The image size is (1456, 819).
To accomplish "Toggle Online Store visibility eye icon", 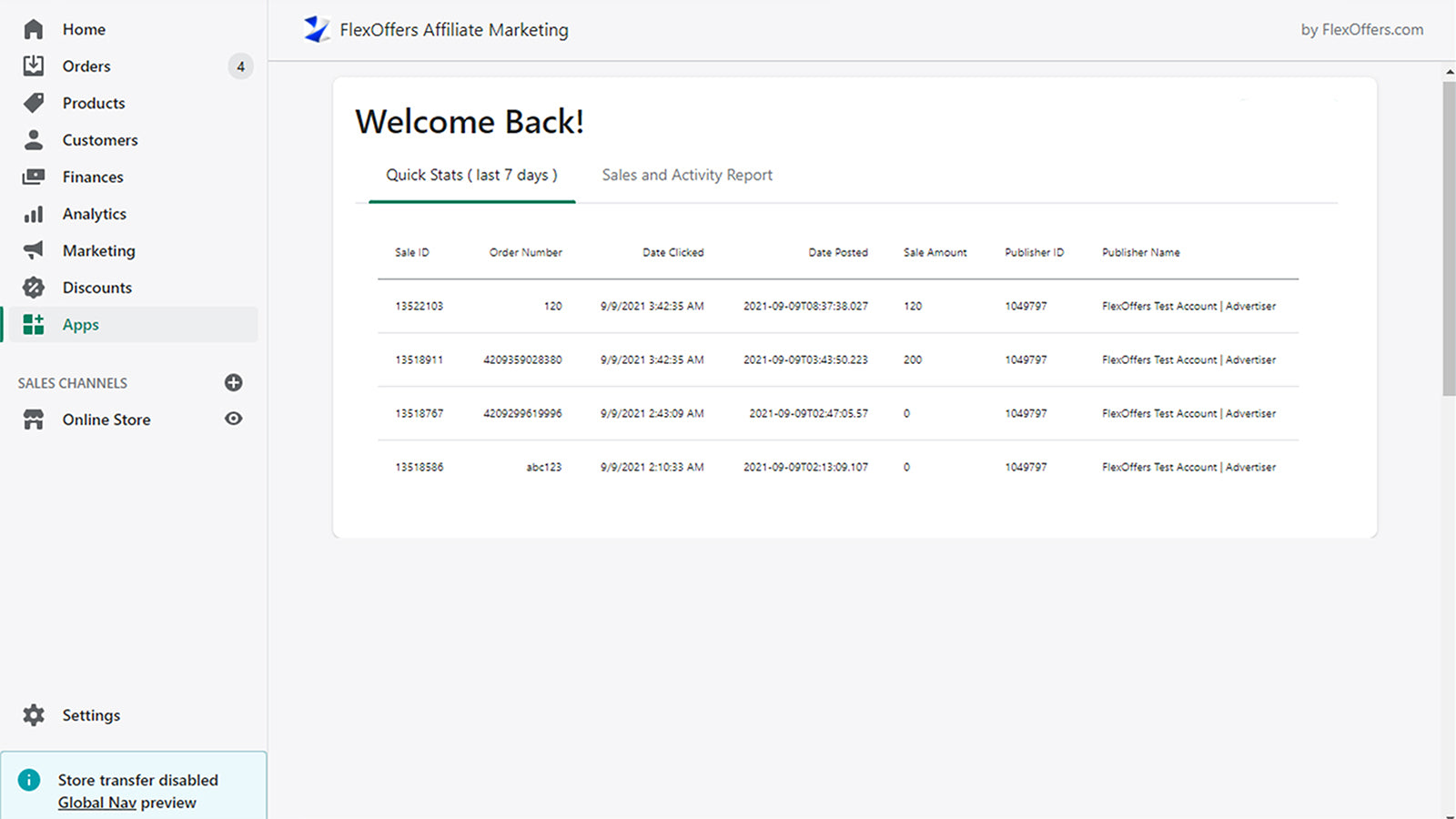I will coord(233,419).
